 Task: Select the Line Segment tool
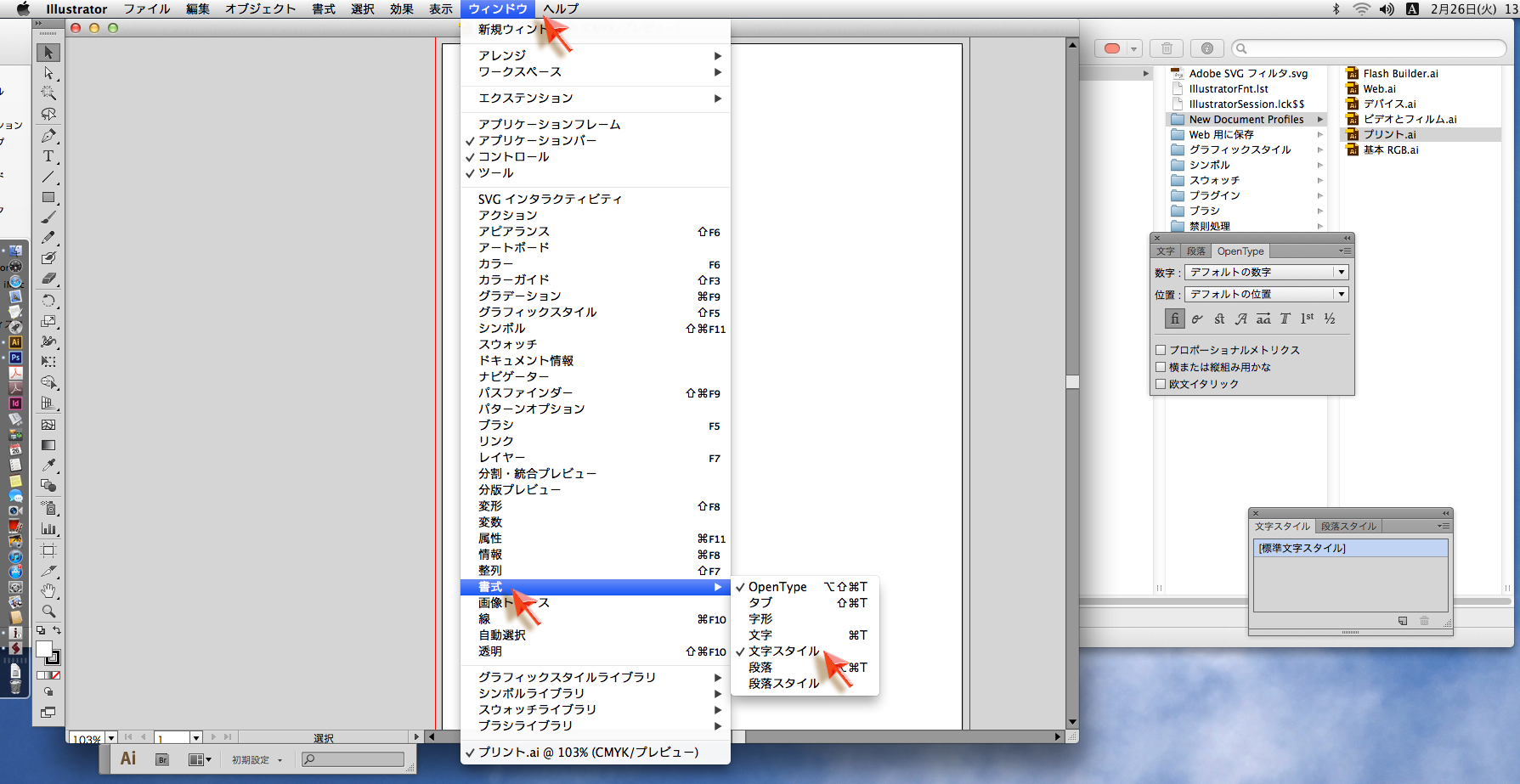point(48,177)
